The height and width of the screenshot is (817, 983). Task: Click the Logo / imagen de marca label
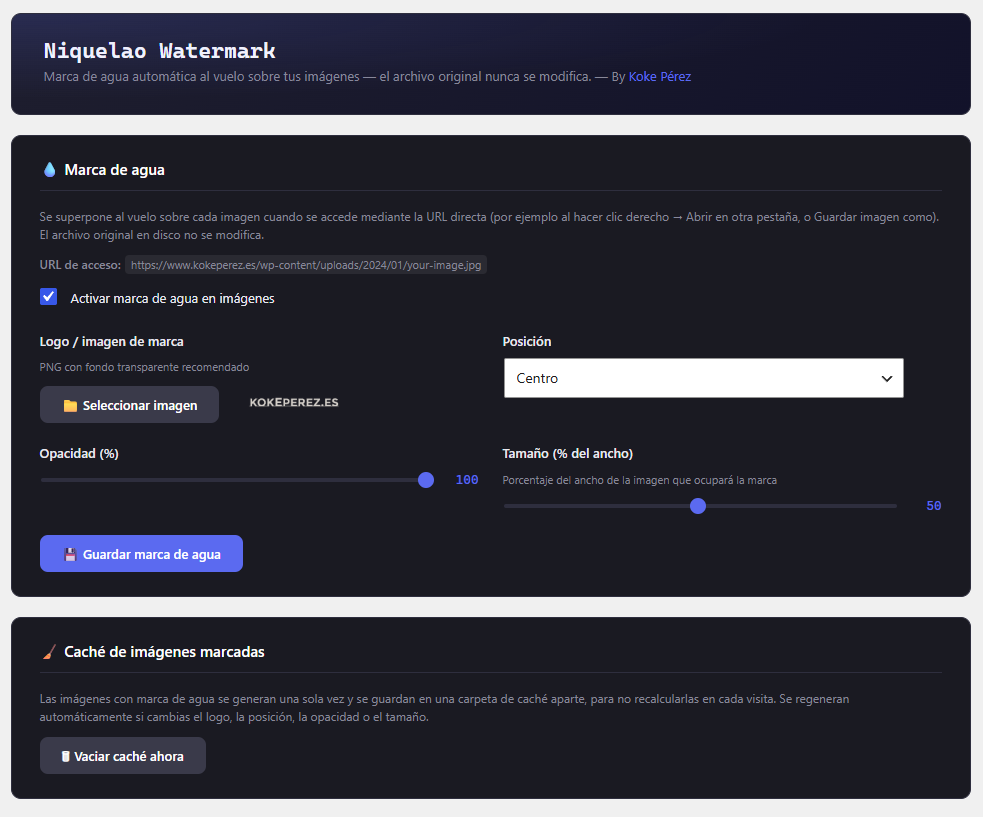click(112, 342)
